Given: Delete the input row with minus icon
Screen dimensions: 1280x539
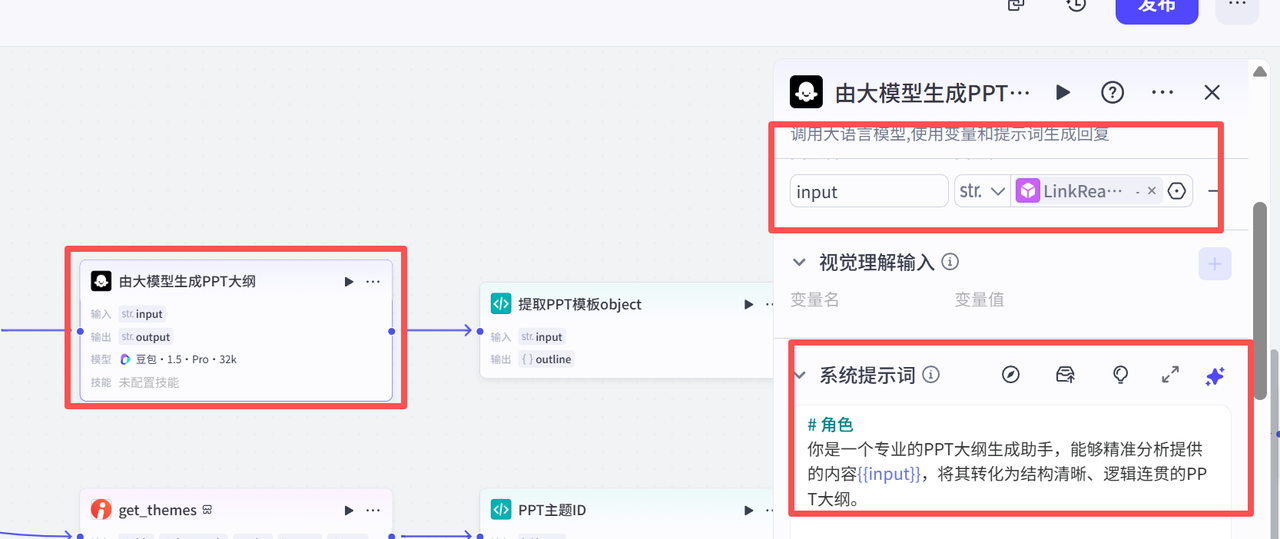Looking at the screenshot, I should [1214, 191].
